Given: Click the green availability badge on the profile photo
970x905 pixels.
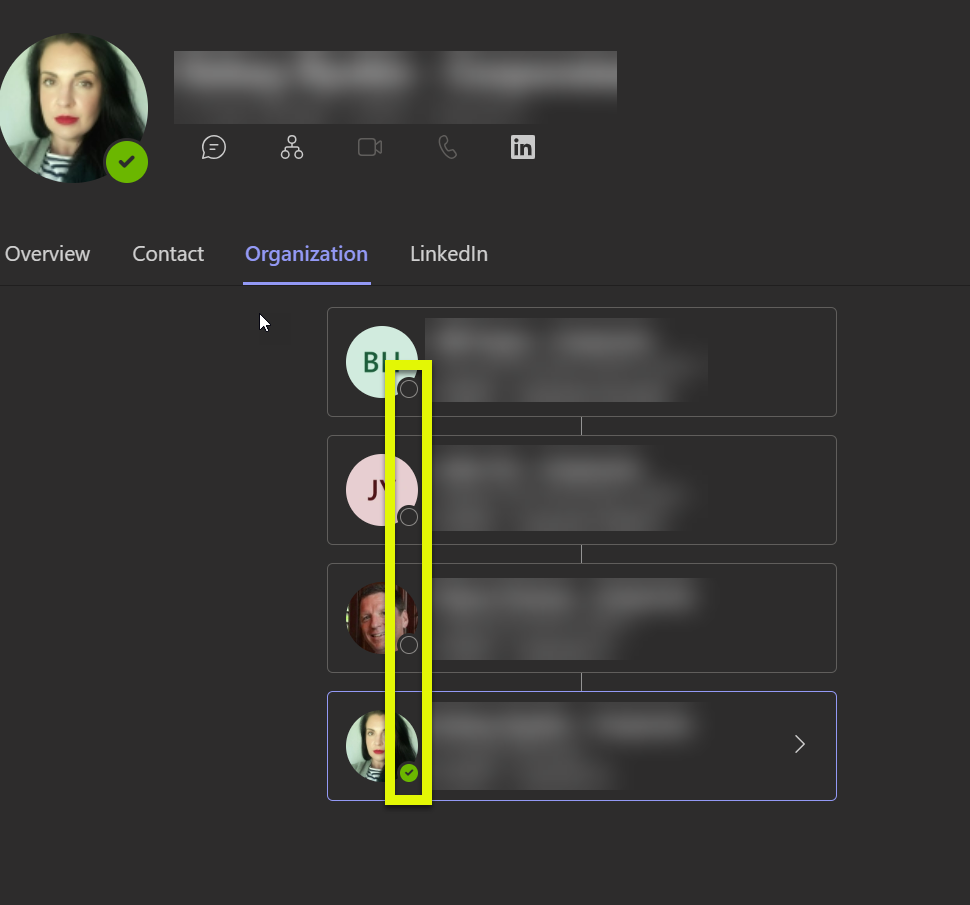Looking at the screenshot, I should tap(127, 161).
